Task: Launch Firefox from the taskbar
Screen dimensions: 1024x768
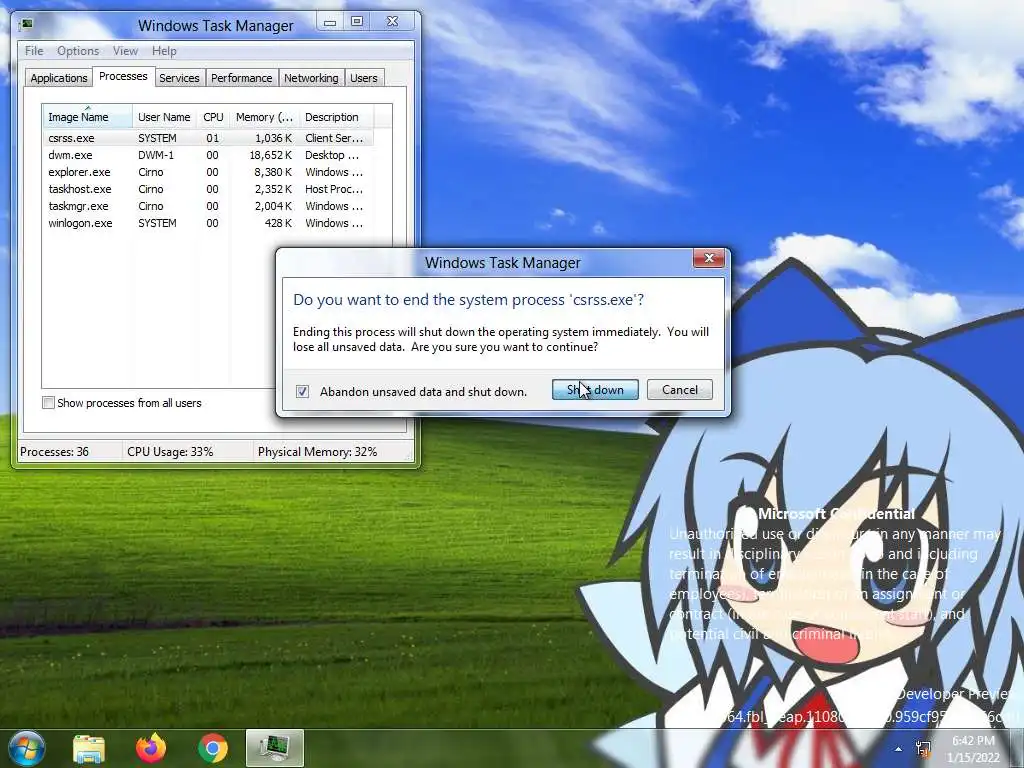Action: point(151,748)
